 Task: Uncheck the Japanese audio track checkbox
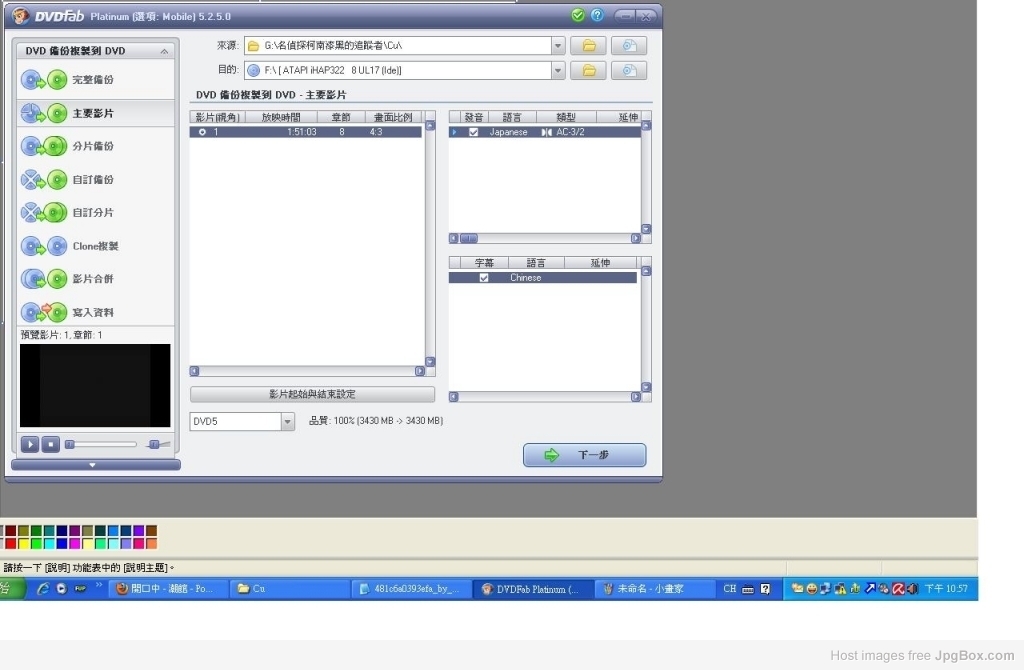point(474,132)
